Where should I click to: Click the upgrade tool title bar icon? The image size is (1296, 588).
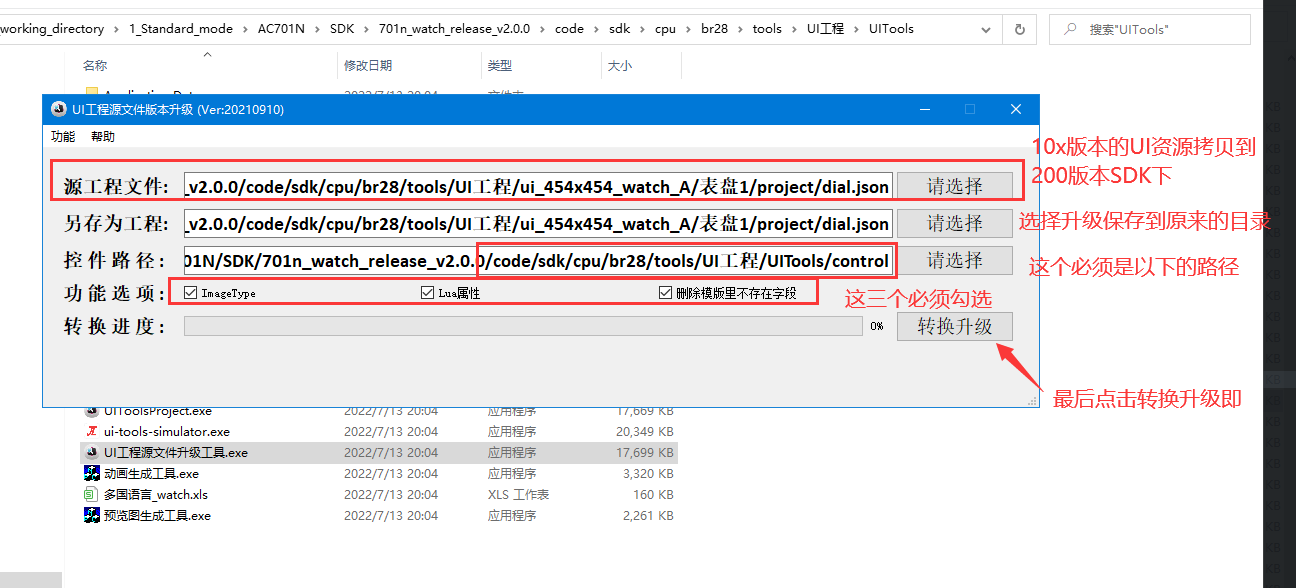point(59,109)
